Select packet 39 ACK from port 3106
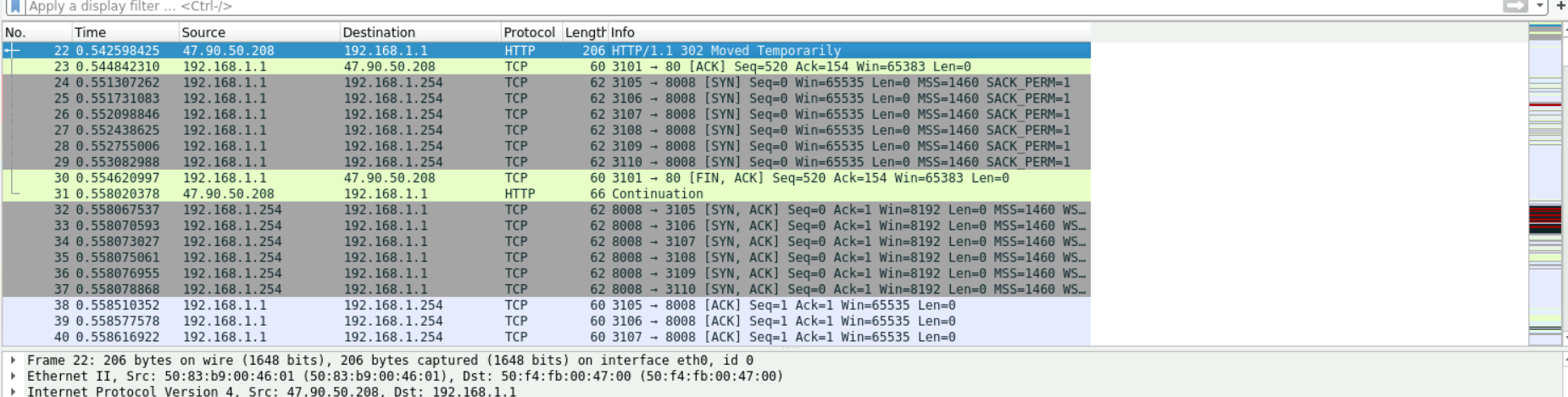1568x397 pixels. [547, 321]
